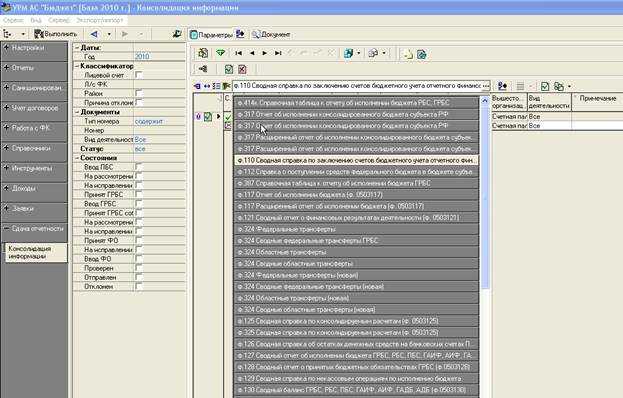Viewport: 623px width, 398px height.
Task: Toggle the Лицевой счет checkbox
Action: [138, 75]
